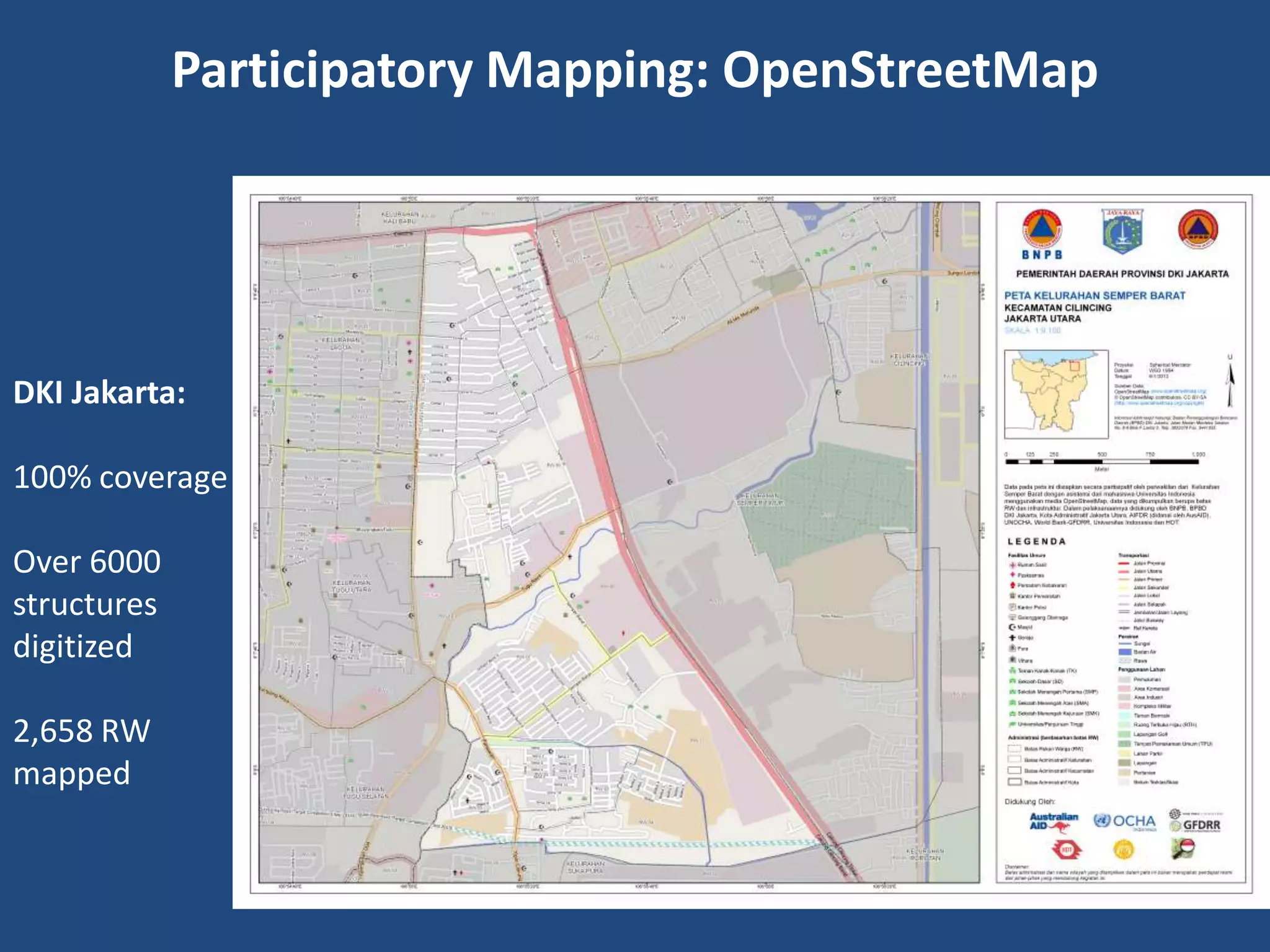Click the Rel Kereta legend symbol

[x=1124, y=628]
